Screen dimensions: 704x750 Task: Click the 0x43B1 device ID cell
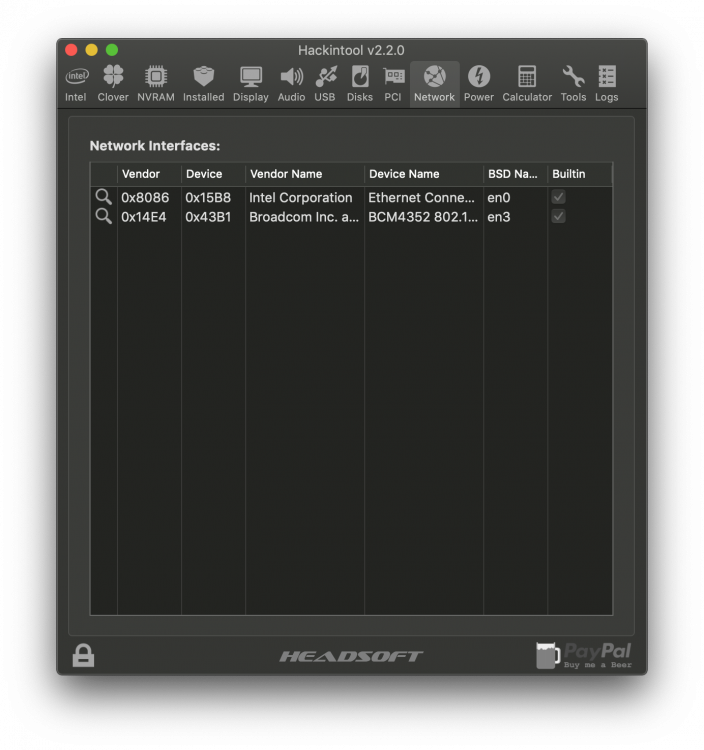coord(208,217)
